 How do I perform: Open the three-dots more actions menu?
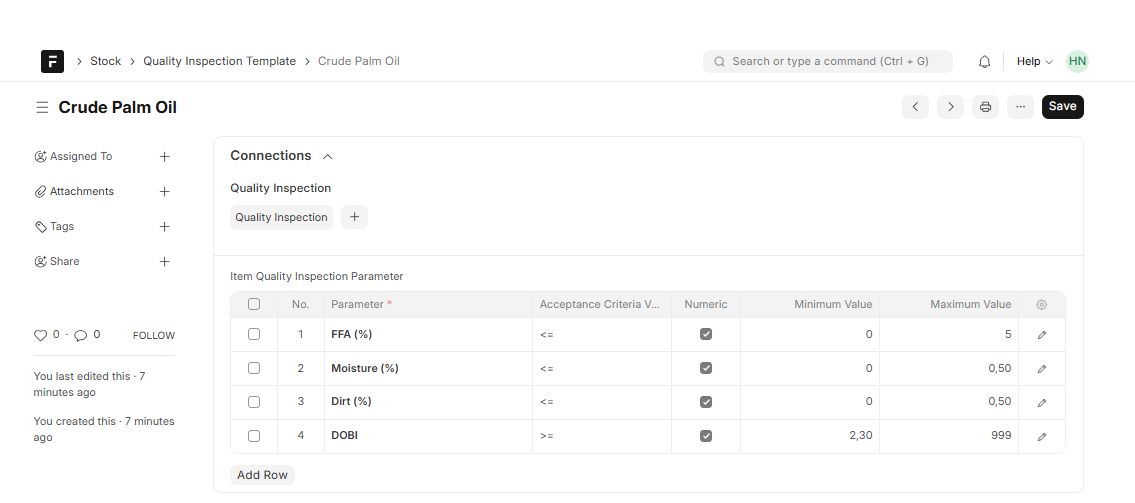[x=1020, y=107]
